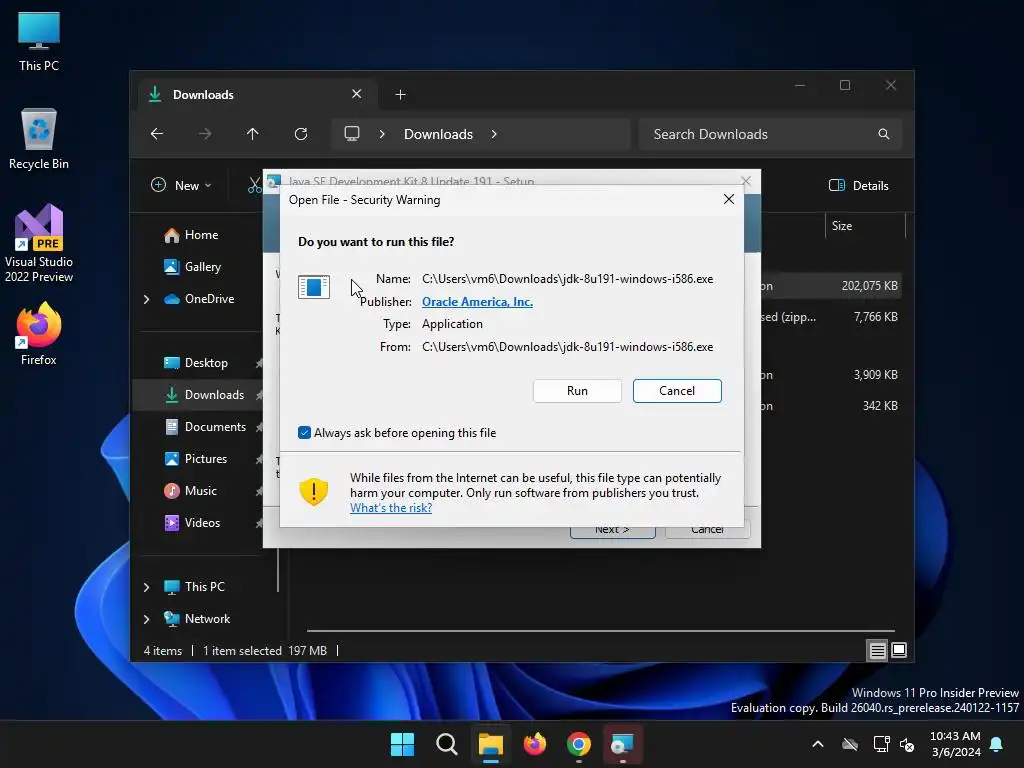Expand the Network tree node
Viewport: 1024px width, 768px height.
point(146,619)
